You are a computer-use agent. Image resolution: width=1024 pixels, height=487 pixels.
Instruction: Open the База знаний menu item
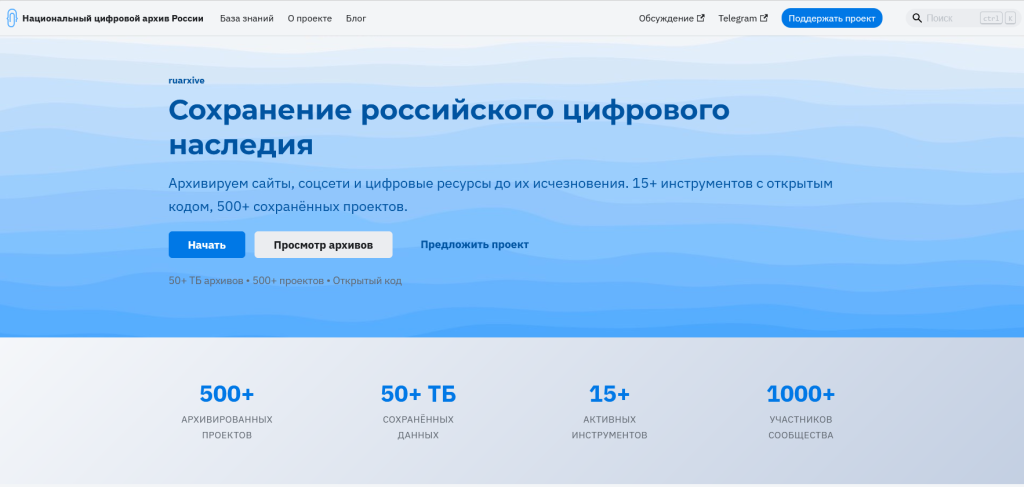[x=247, y=18]
